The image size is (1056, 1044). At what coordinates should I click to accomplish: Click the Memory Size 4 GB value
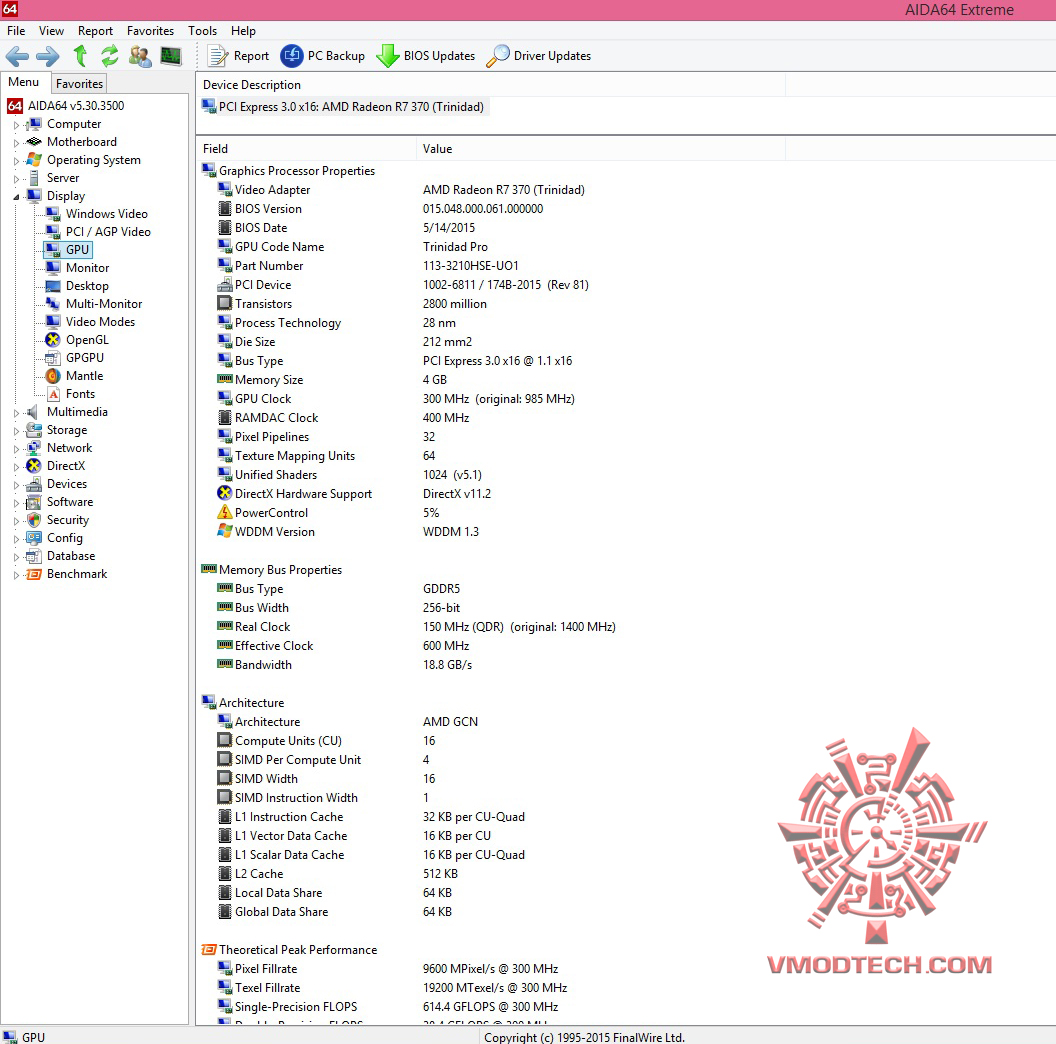[434, 380]
